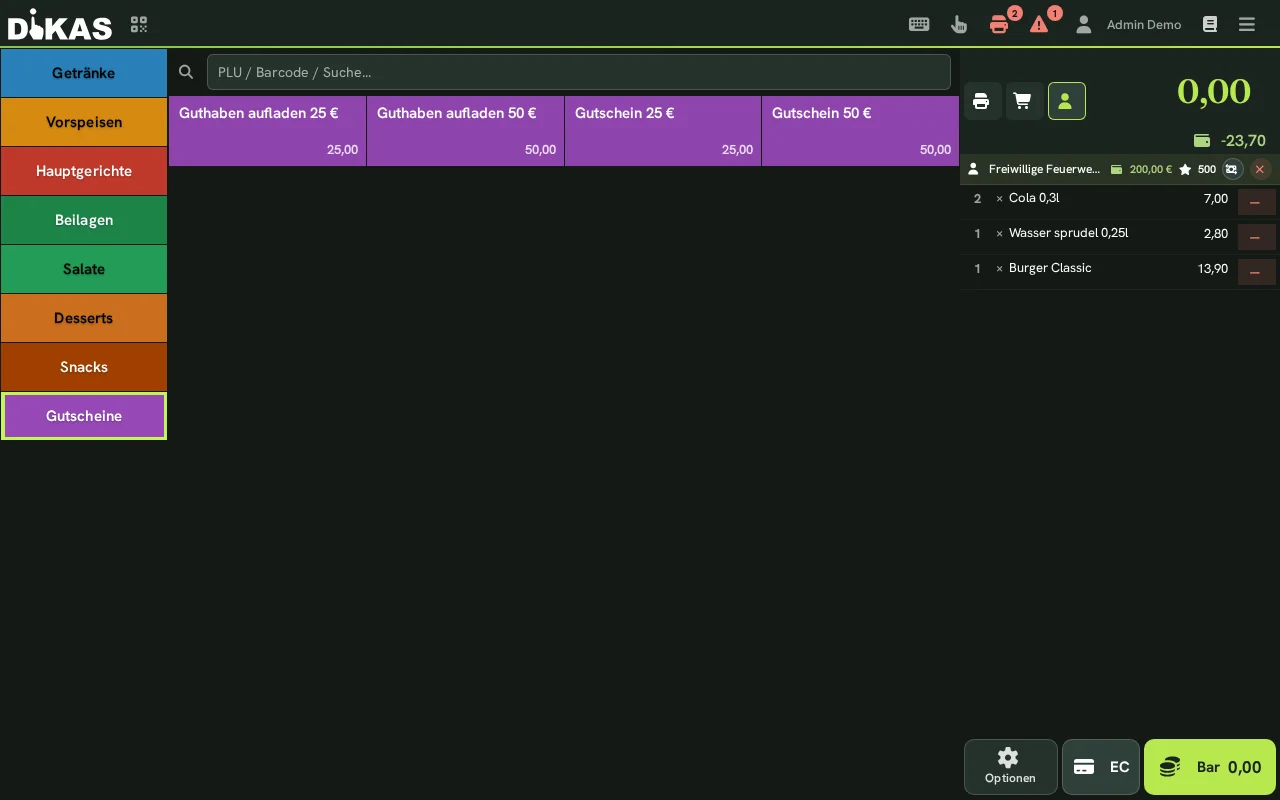
Task: Click the customer transfer icon beside 500 points
Action: (1231, 169)
